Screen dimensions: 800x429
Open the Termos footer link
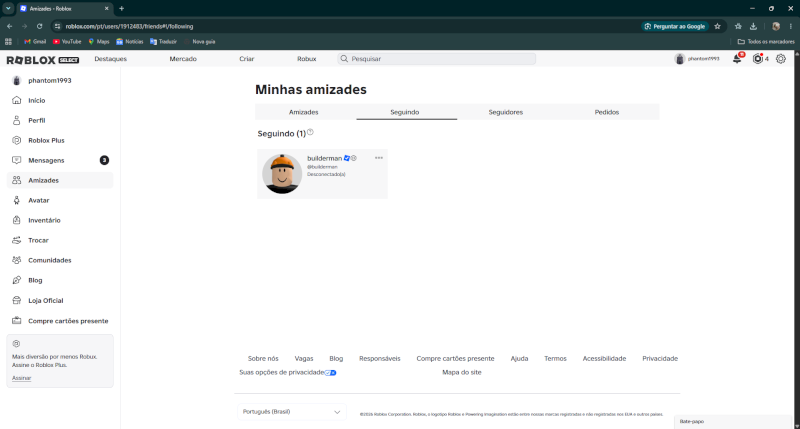pyautogui.click(x=555, y=359)
